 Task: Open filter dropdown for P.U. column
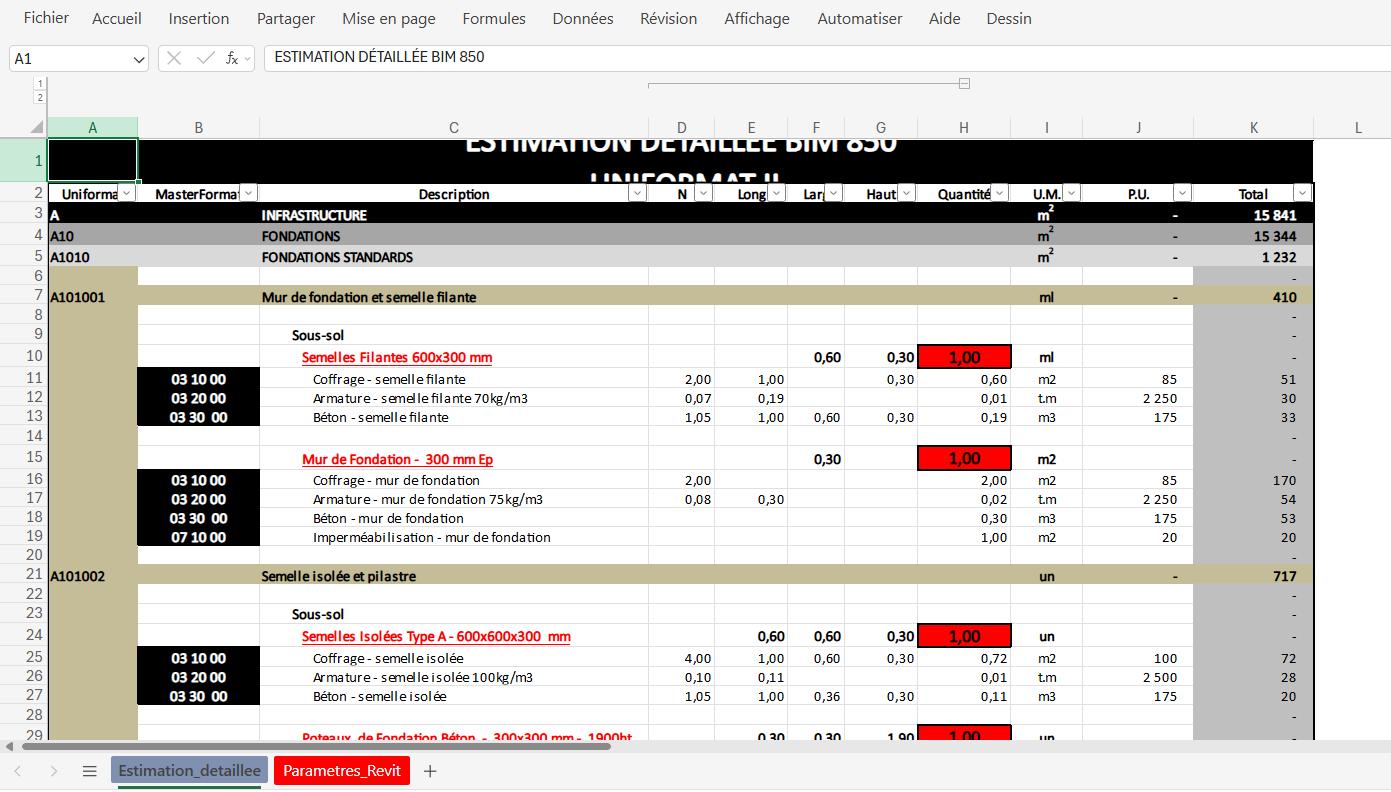pyautogui.click(x=1182, y=193)
